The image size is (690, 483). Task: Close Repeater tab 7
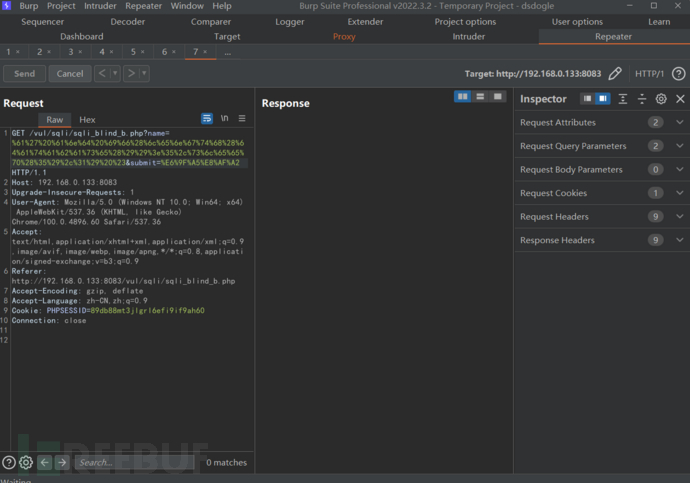tap(205, 52)
